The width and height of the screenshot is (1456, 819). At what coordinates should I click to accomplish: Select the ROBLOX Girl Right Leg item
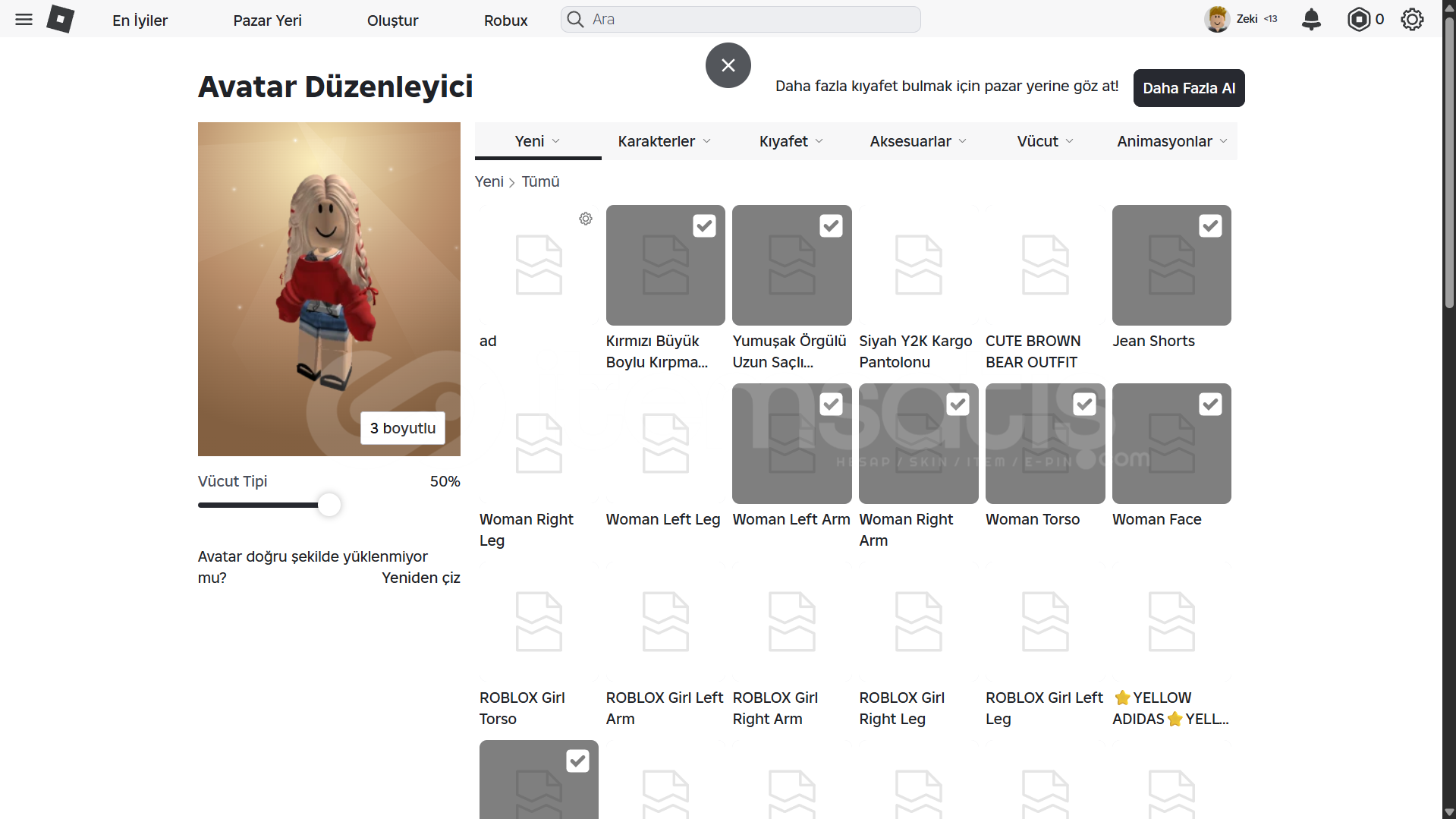(918, 622)
